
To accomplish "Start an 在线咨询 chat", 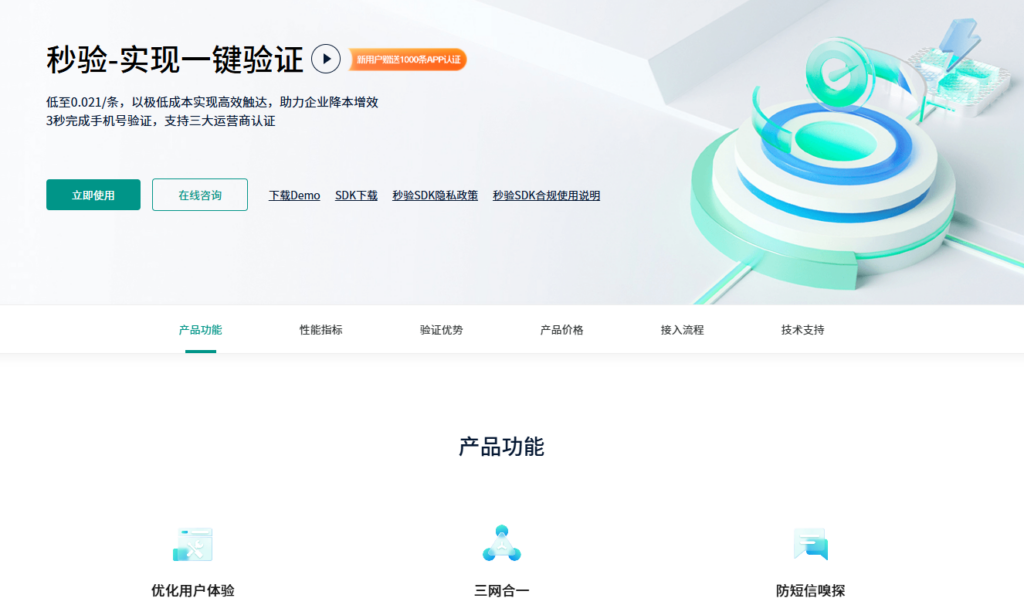I will (x=199, y=194).
